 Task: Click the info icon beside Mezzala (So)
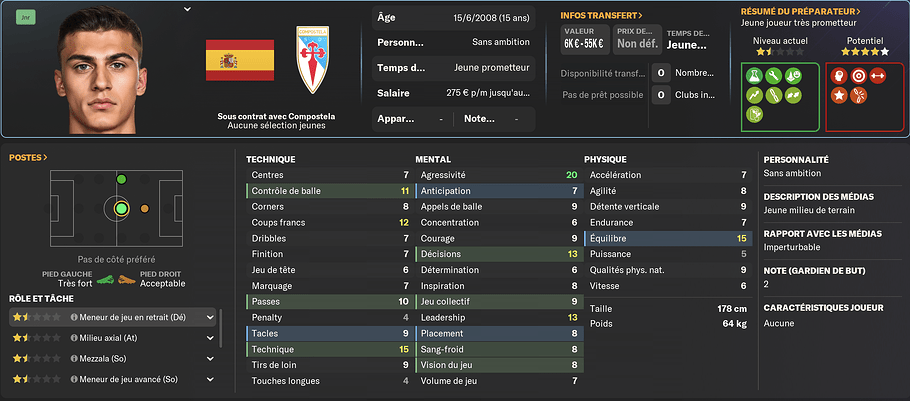tap(74, 359)
